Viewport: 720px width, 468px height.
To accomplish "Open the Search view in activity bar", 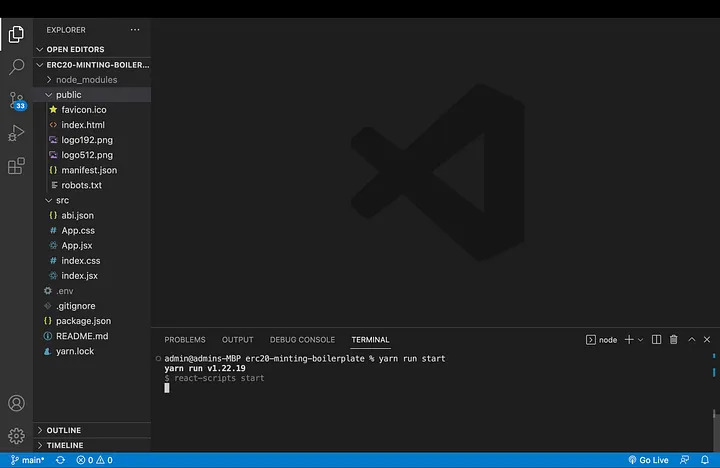I will (x=16, y=67).
